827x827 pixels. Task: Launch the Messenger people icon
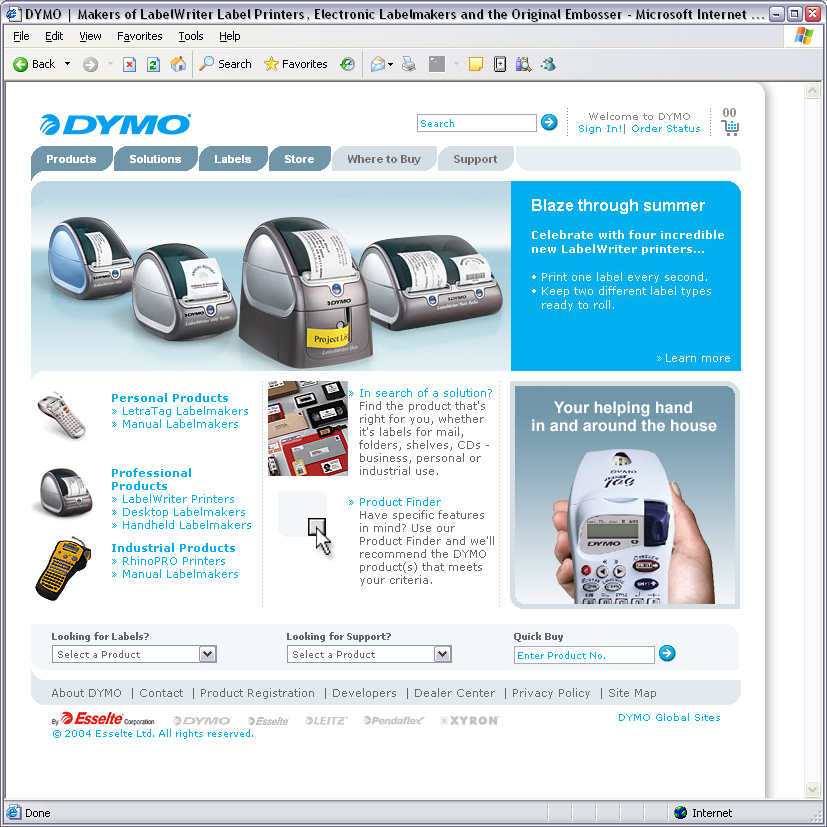549,64
